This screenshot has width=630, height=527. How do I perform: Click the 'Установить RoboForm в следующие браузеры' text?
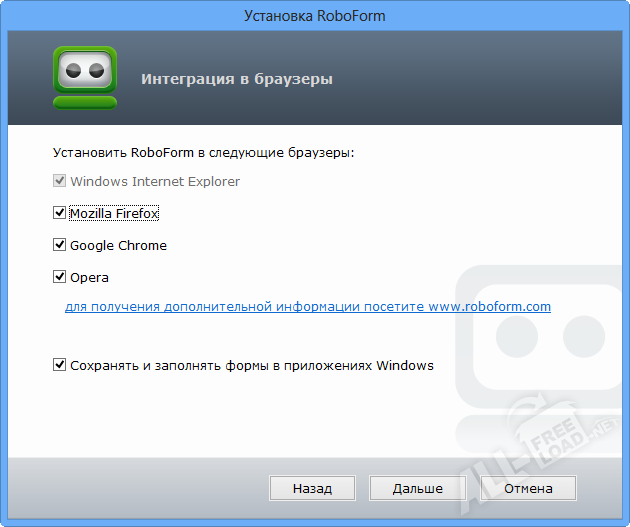203,153
